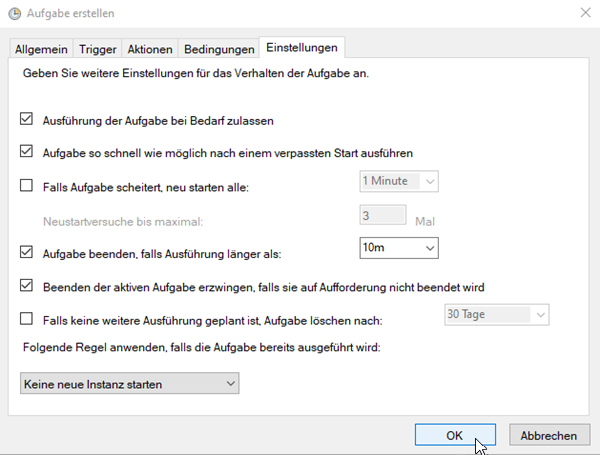Screen dimensions: 600x455
Task: Uncheck Beenden der aktiven Aufgabe erzwingen
Action: 27,286
